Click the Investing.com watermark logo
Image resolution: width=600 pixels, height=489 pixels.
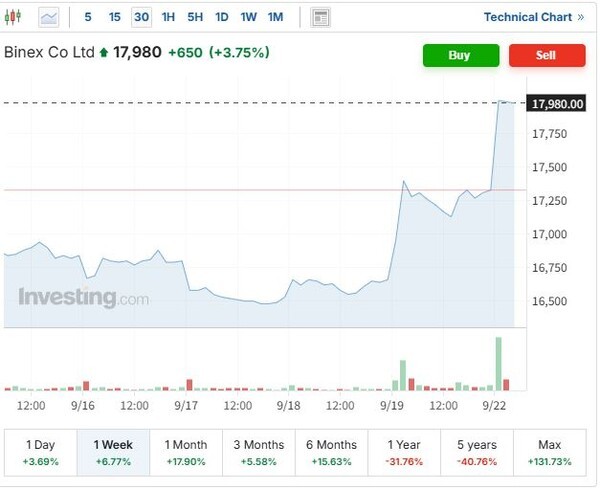(83, 297)
